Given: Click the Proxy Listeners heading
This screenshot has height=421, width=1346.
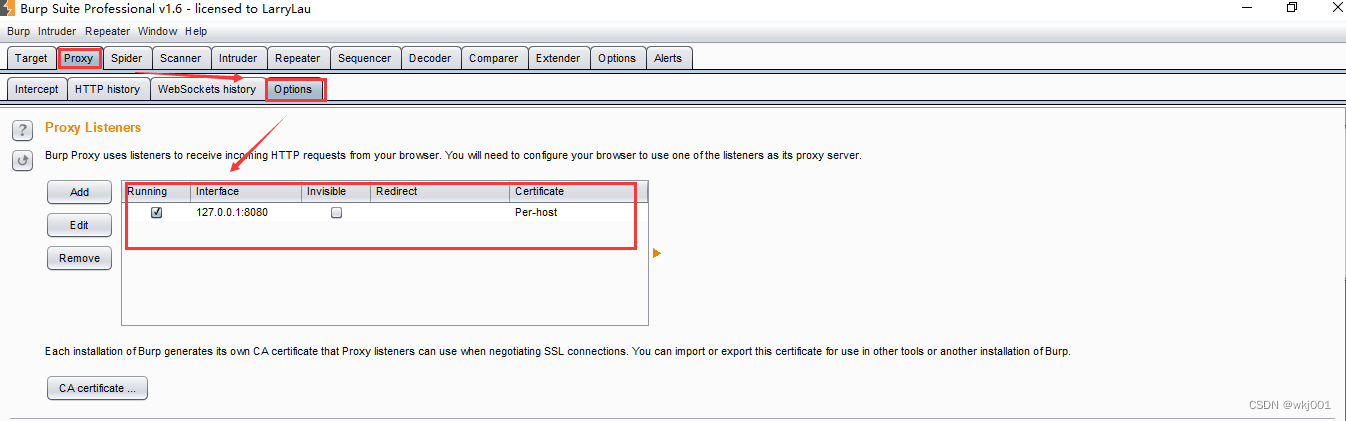Looking at the screenshot, I should [x=93, y=128].
